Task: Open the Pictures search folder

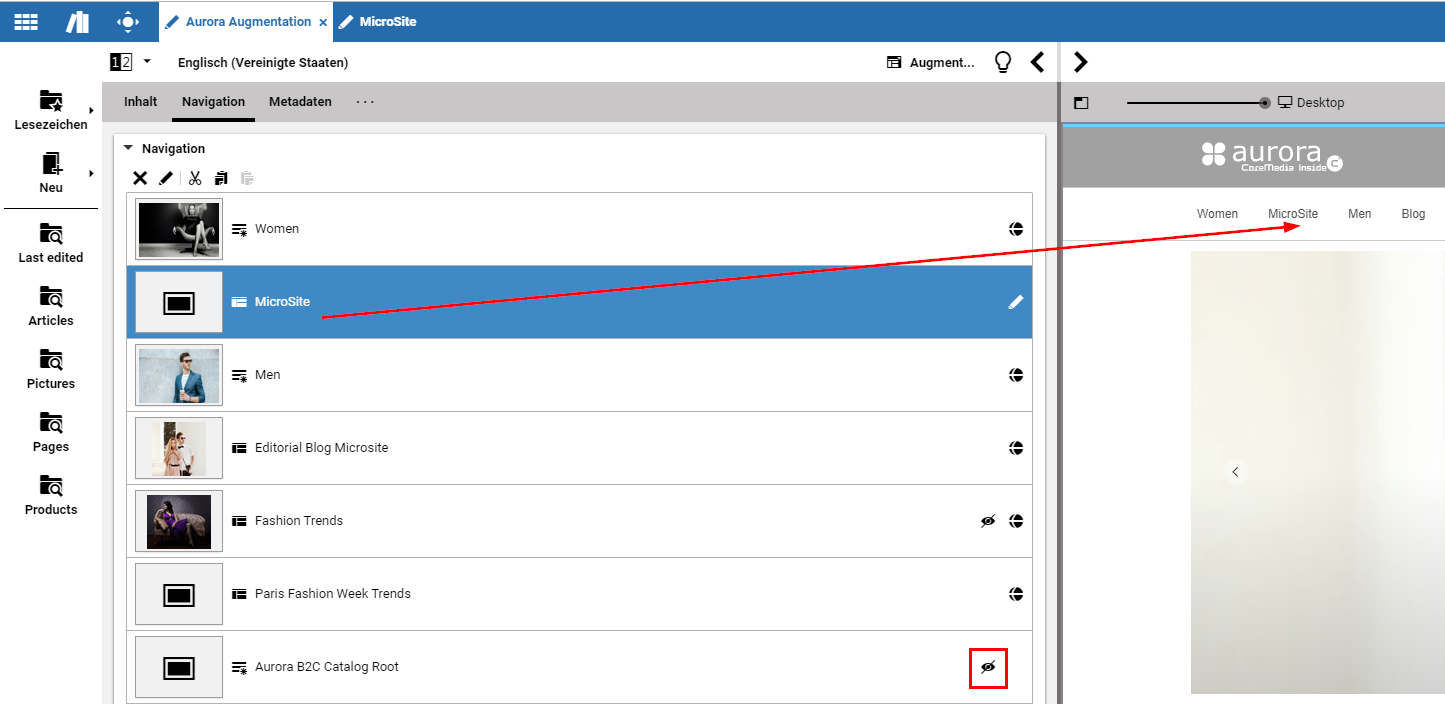Action: (x=51, y=368)
